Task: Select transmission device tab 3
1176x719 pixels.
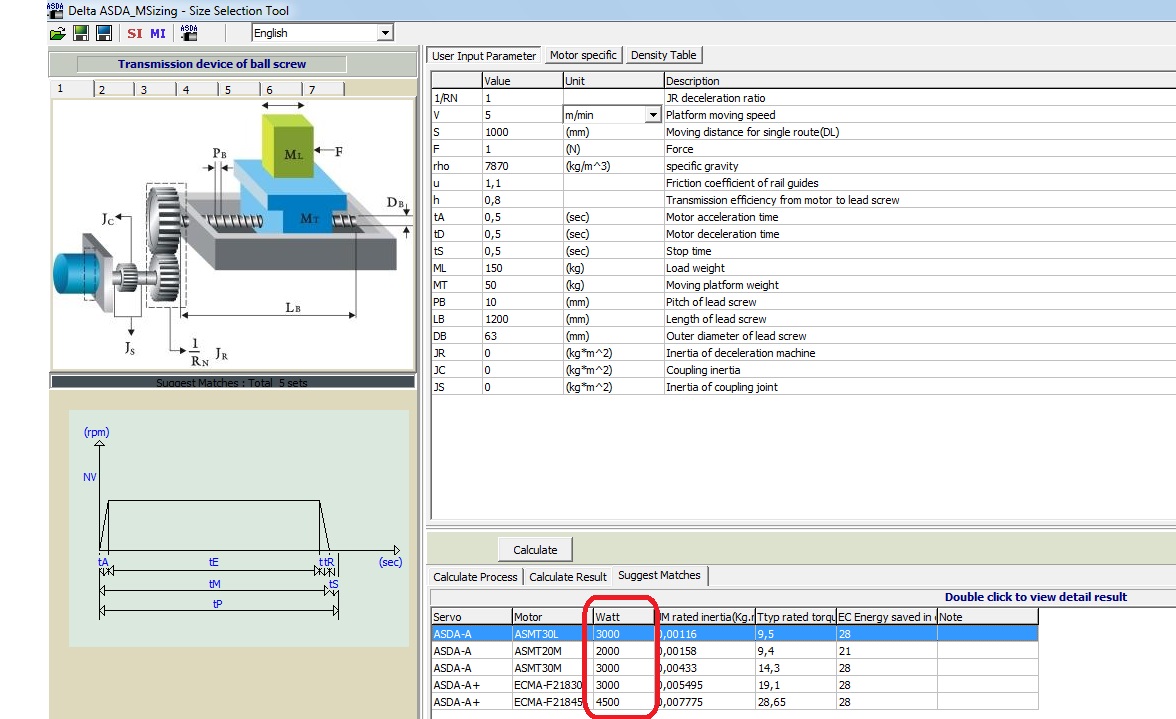Action: (x=157, y=89)
